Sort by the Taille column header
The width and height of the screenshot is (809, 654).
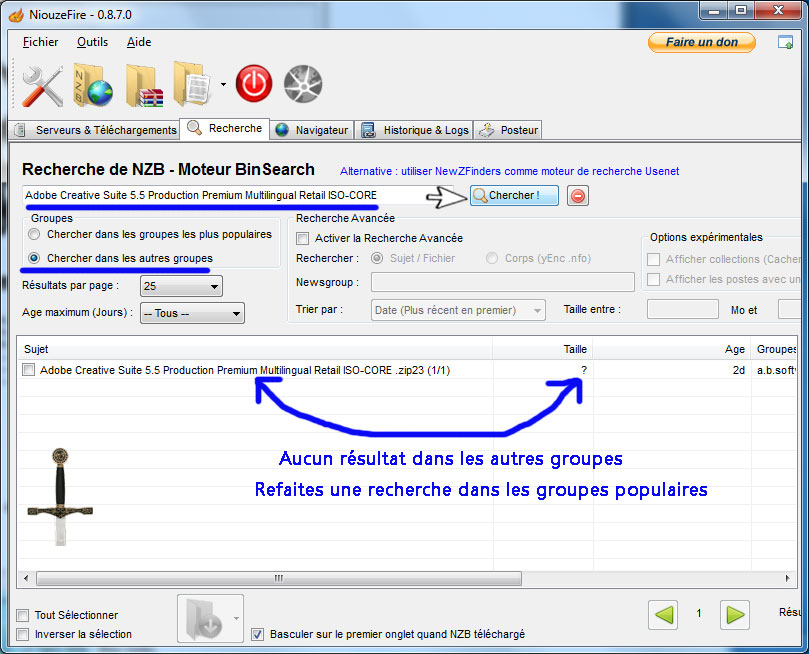pyautogui.click(x=543, y=349)
